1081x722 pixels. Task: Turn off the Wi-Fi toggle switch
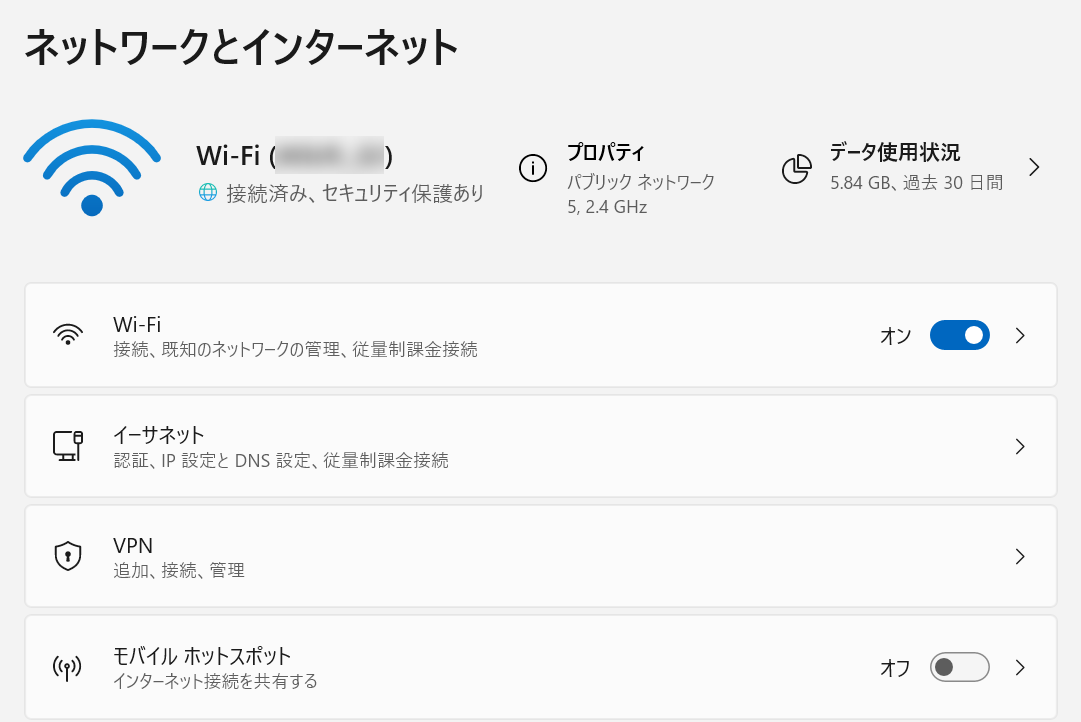coord(959,335)
